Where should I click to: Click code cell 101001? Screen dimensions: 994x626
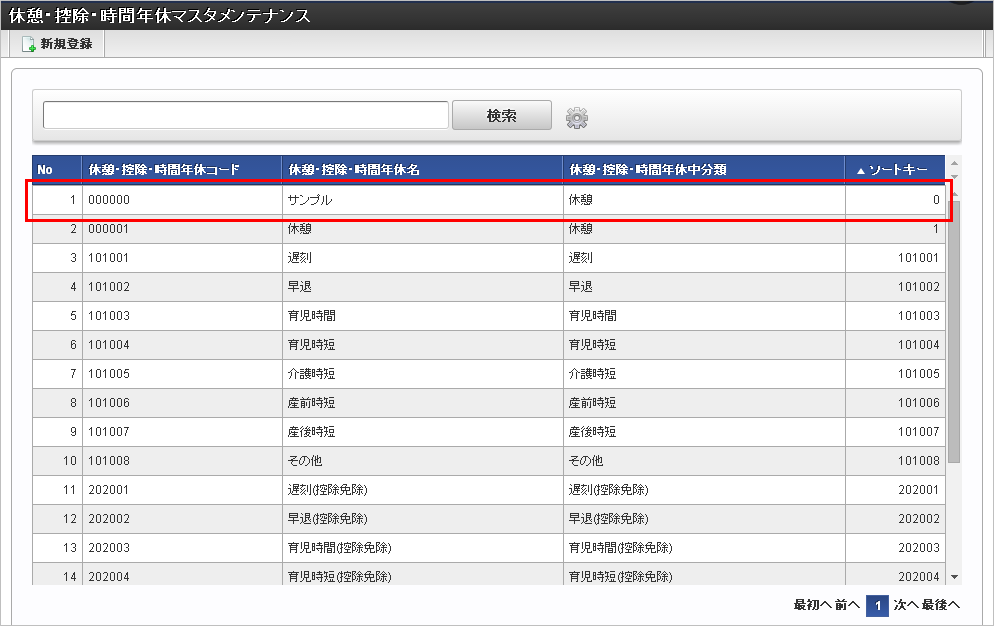click(x=182, y=258)
